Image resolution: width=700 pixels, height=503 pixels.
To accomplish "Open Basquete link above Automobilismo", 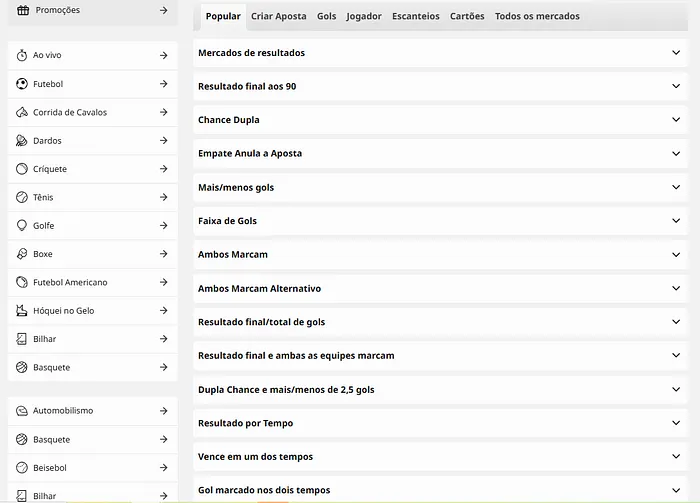I will click(93, 367).
